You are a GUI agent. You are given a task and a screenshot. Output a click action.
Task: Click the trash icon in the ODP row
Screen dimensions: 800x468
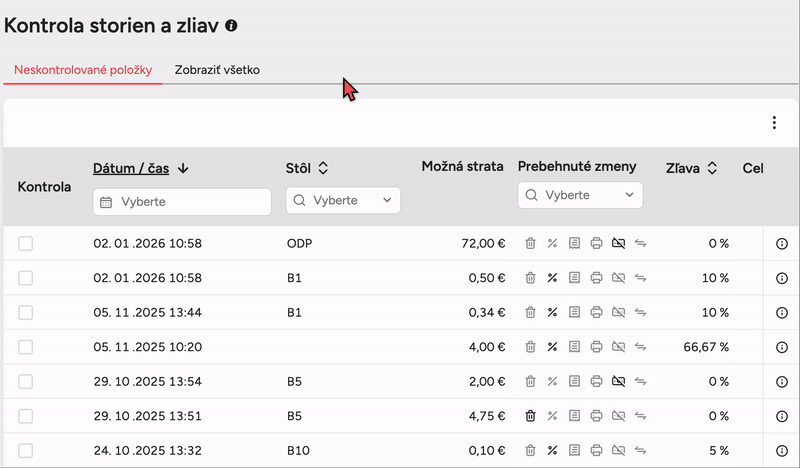point(531,243)
